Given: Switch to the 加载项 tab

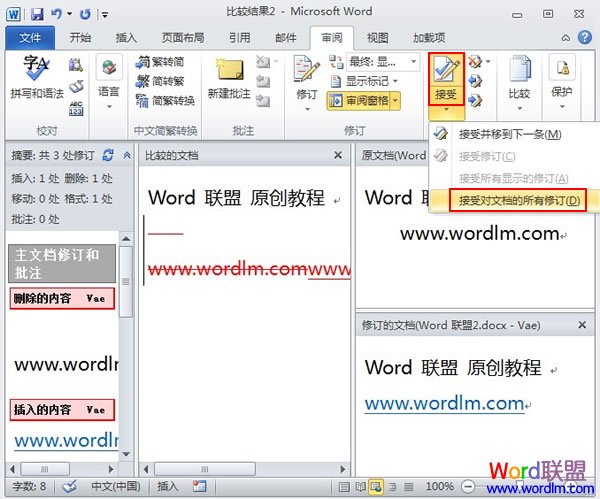Looking at the screenshot, I should tap(429, 38).
